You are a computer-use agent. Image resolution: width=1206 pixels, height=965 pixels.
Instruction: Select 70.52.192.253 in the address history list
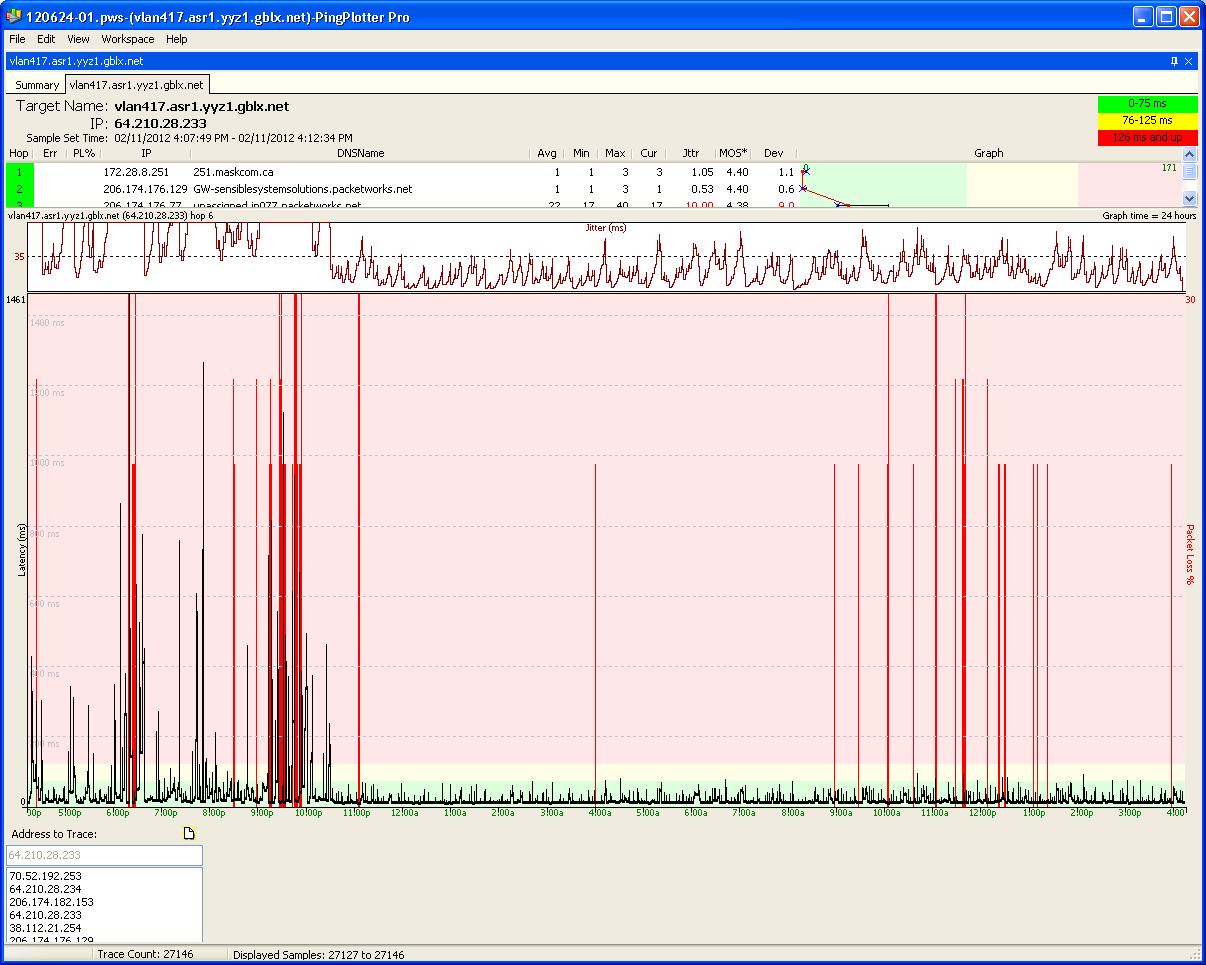coord(44,876)
